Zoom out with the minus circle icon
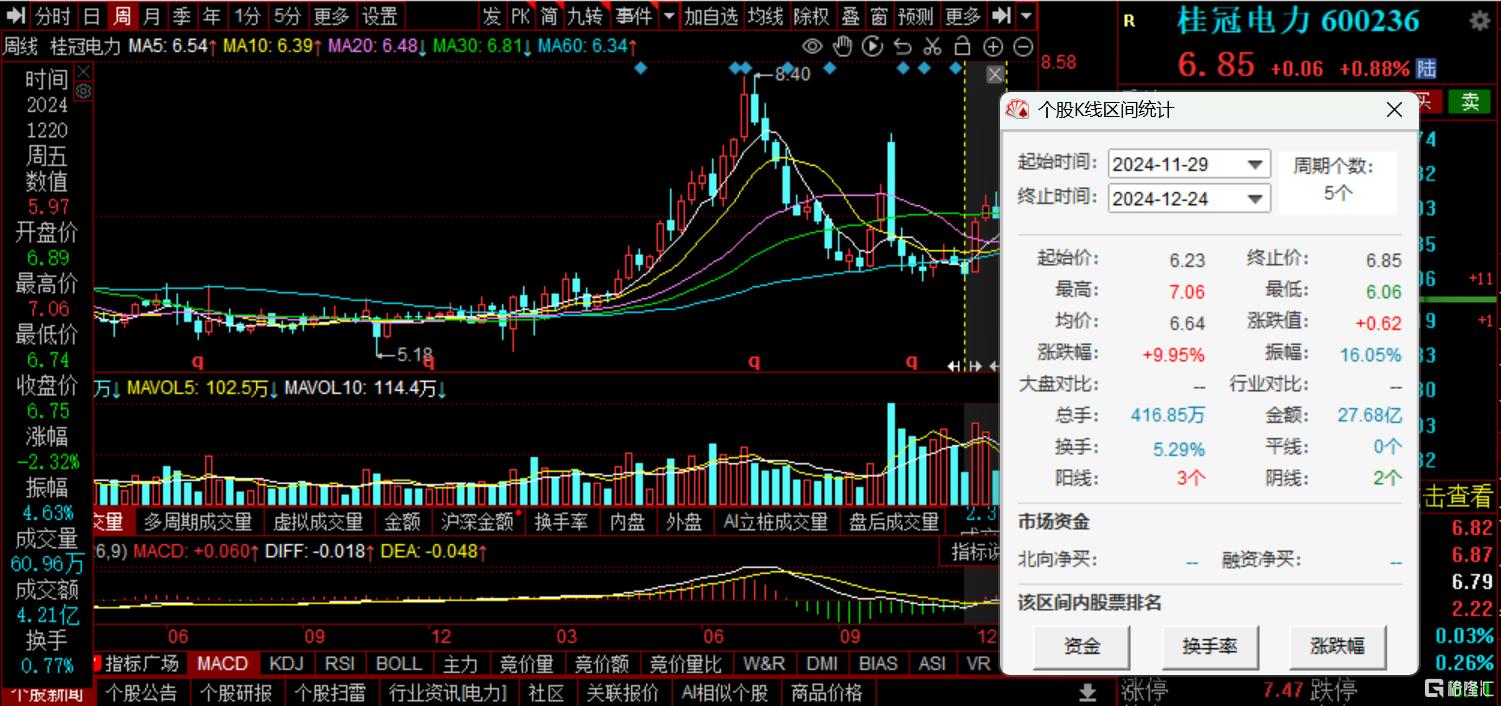 1023,46
